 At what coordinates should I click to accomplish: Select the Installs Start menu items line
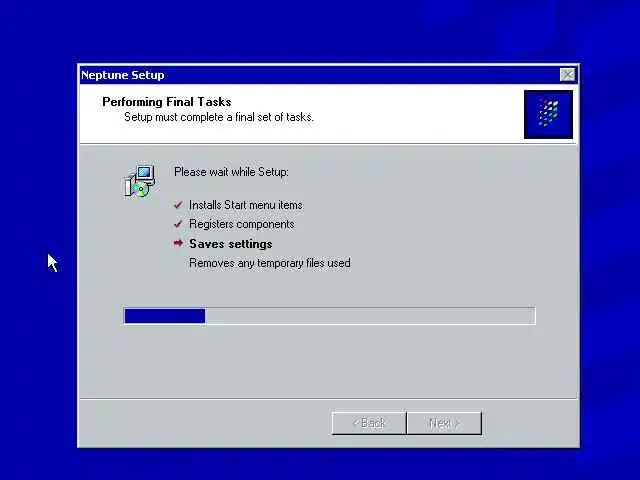246,205
